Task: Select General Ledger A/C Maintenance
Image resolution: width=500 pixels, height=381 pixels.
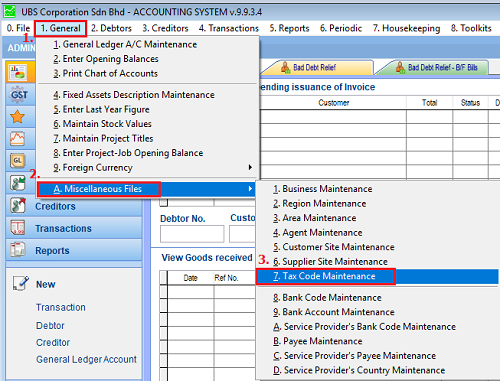Action: [148, 44]
